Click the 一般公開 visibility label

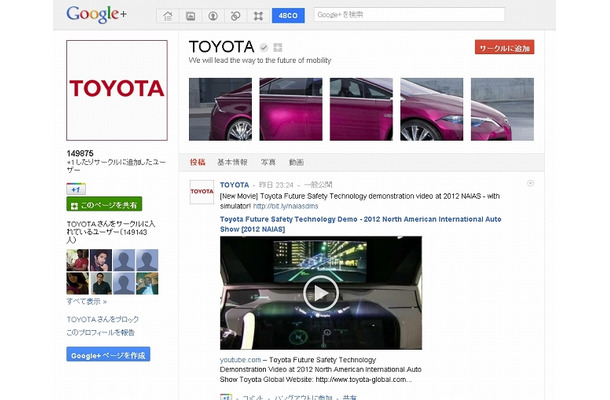click(318, 185)
